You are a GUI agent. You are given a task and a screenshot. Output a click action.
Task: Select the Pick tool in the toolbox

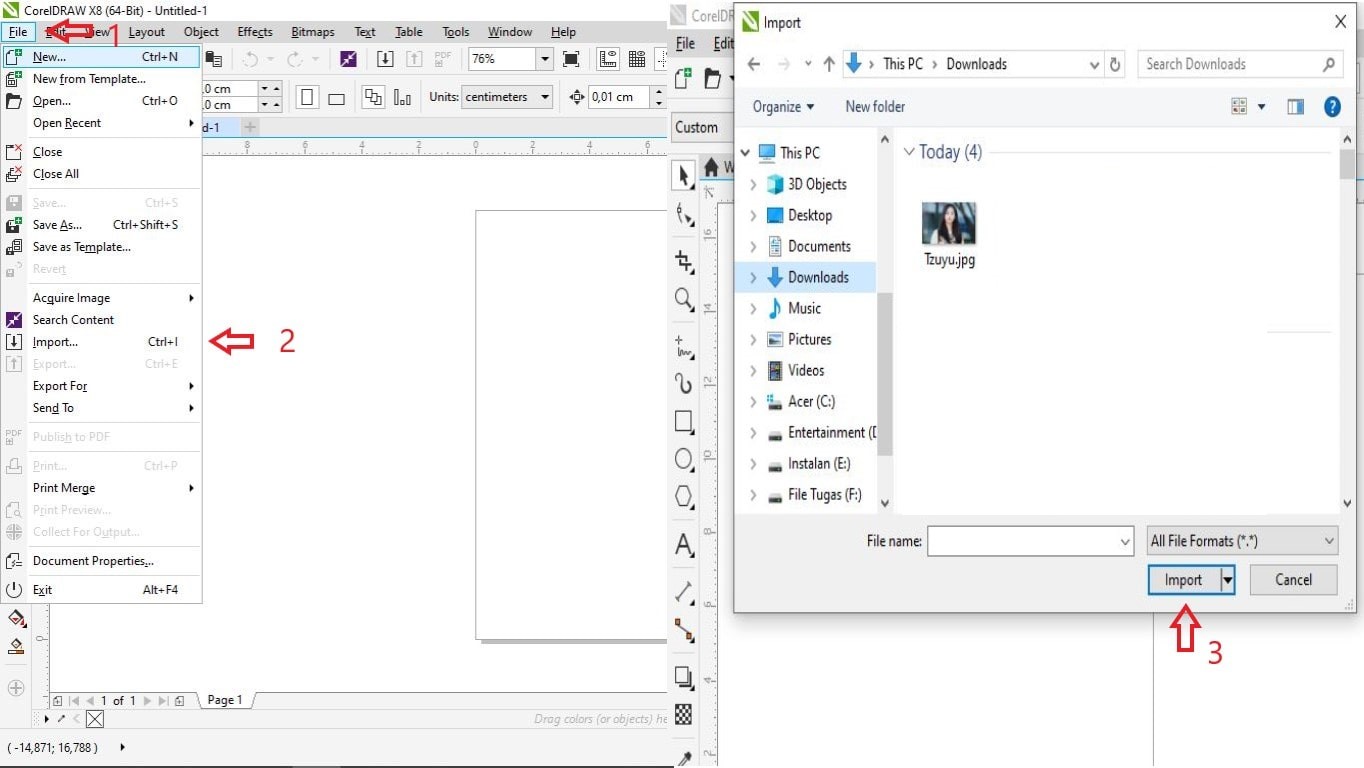(x=684, y=177)
